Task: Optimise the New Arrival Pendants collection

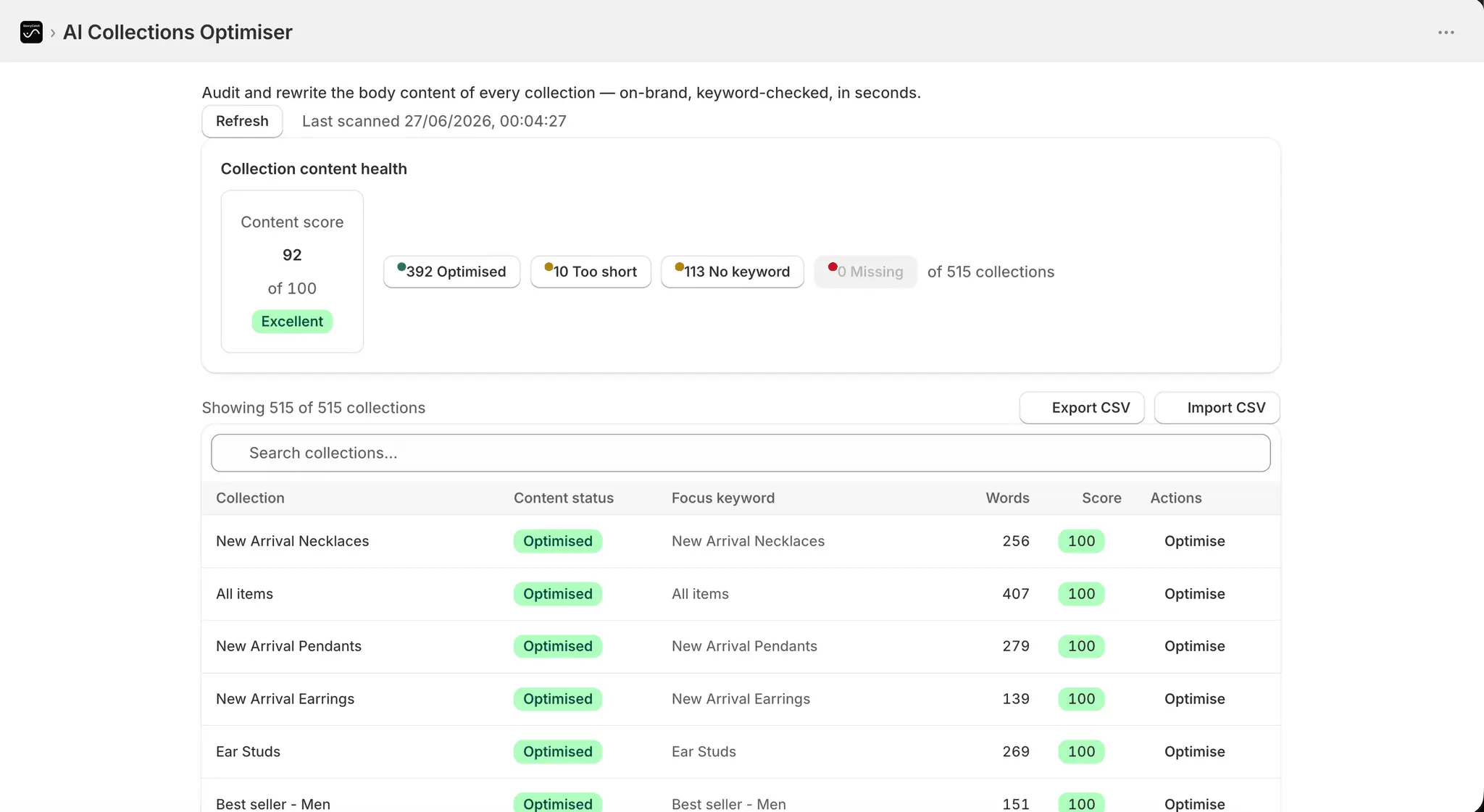Action: (x=1195, y=646)
